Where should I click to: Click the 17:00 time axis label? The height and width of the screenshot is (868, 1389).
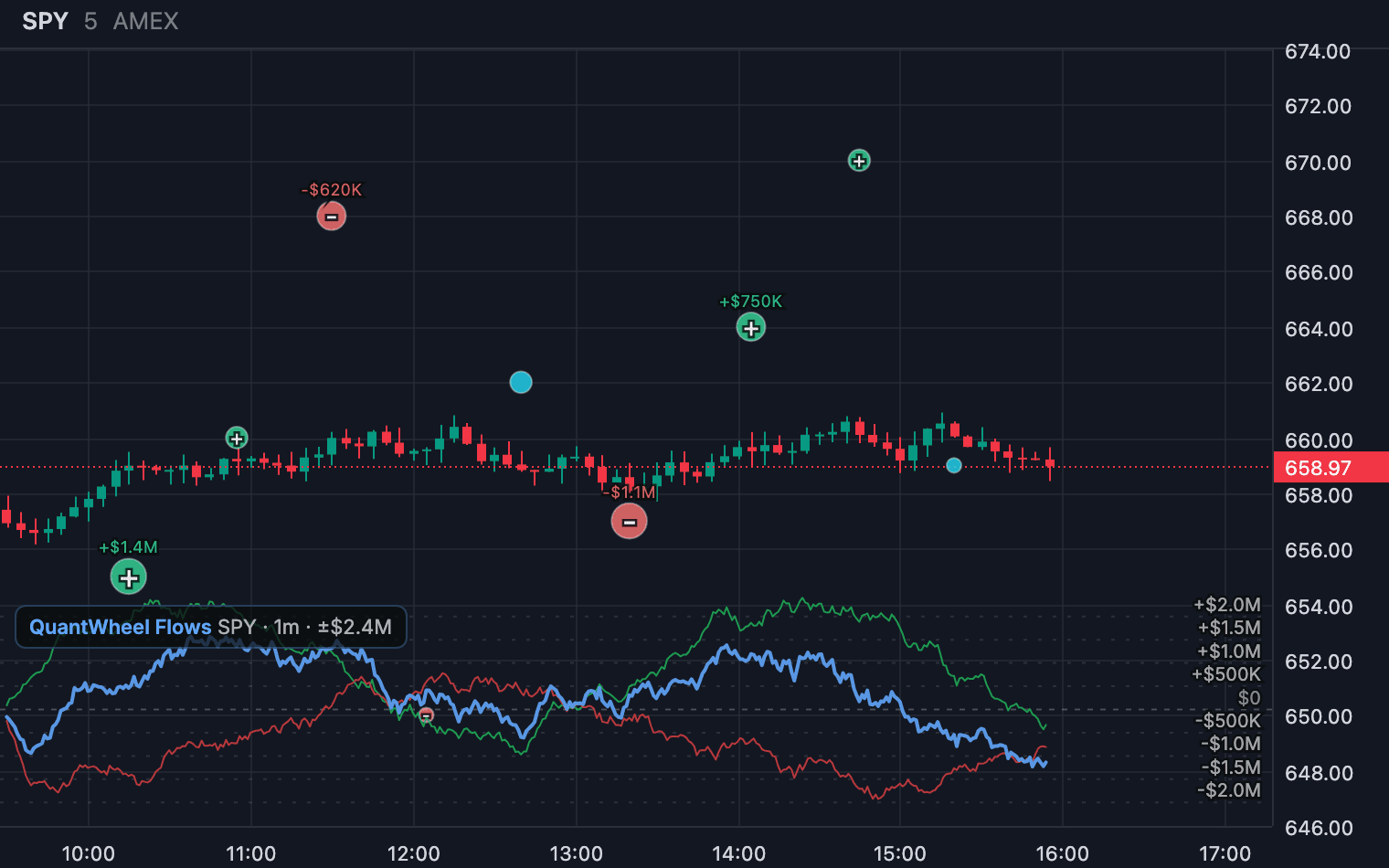1225,853
